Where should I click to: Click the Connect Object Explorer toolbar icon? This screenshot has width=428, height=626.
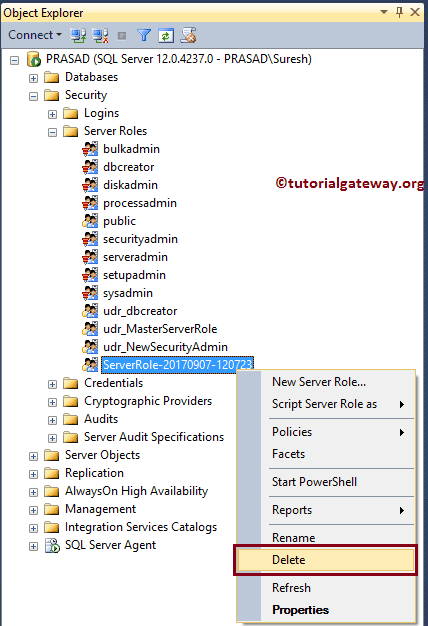[78, 36]
